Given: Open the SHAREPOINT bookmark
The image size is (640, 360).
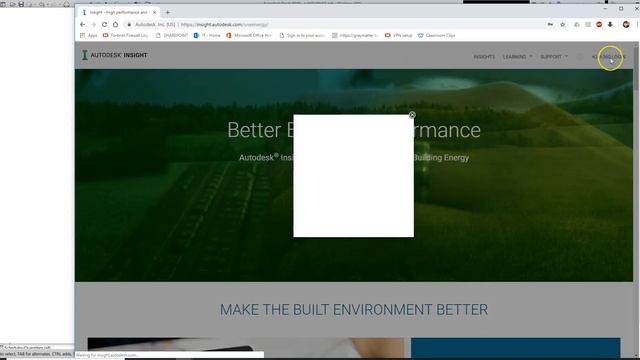Looking at the screenshot, I should point(172,36).
